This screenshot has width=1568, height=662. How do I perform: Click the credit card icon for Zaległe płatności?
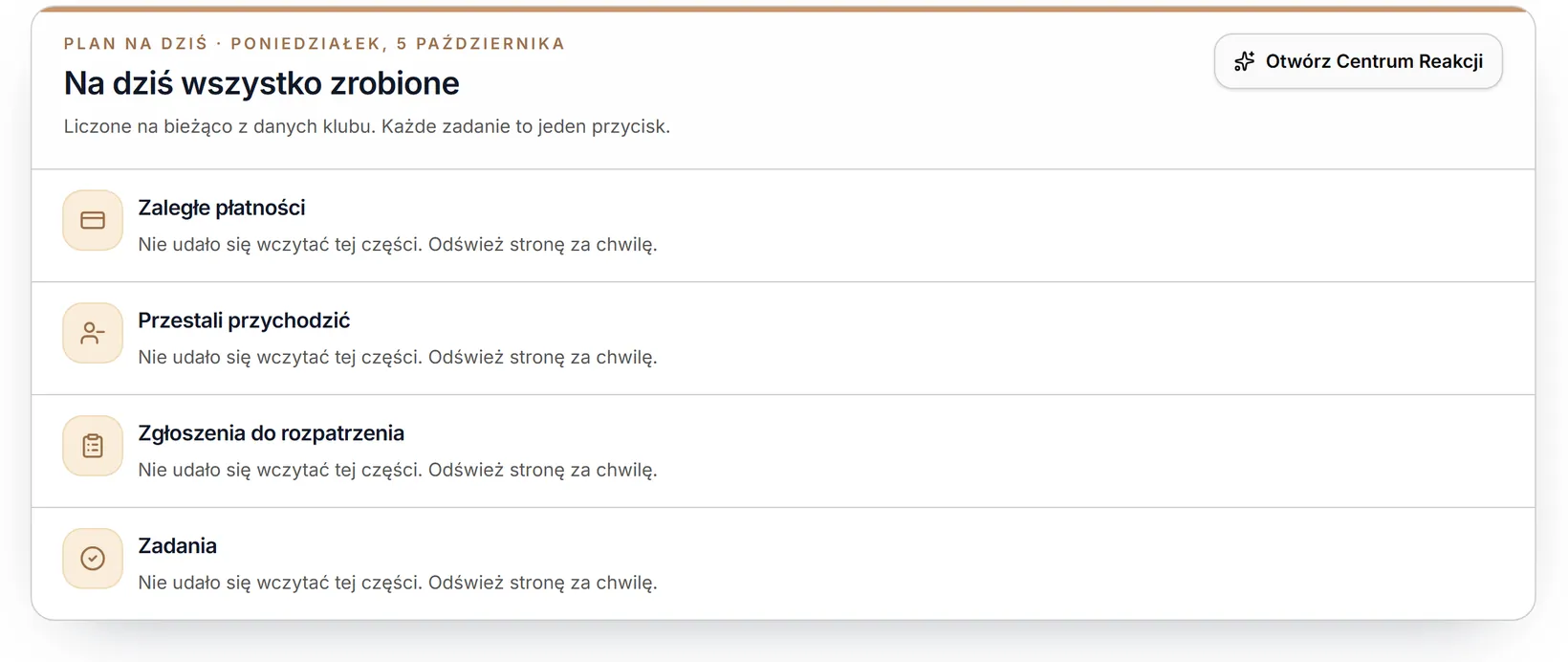pos(93,221)
